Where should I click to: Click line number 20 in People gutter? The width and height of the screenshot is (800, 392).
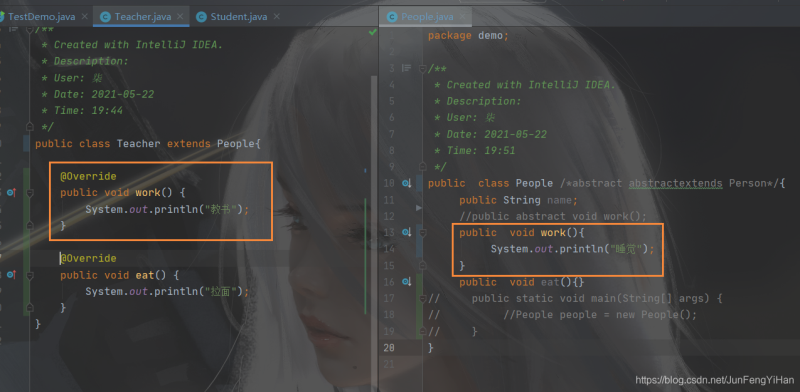tap(389, 348)
